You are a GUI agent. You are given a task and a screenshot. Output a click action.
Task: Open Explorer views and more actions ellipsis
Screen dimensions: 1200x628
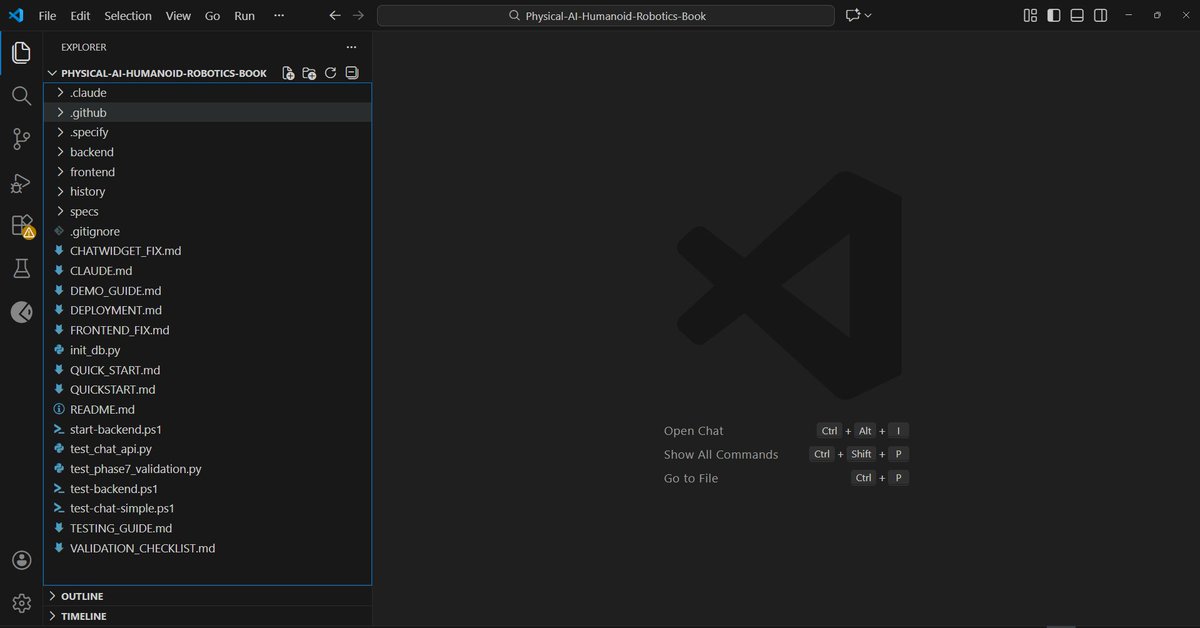point(351,47)
